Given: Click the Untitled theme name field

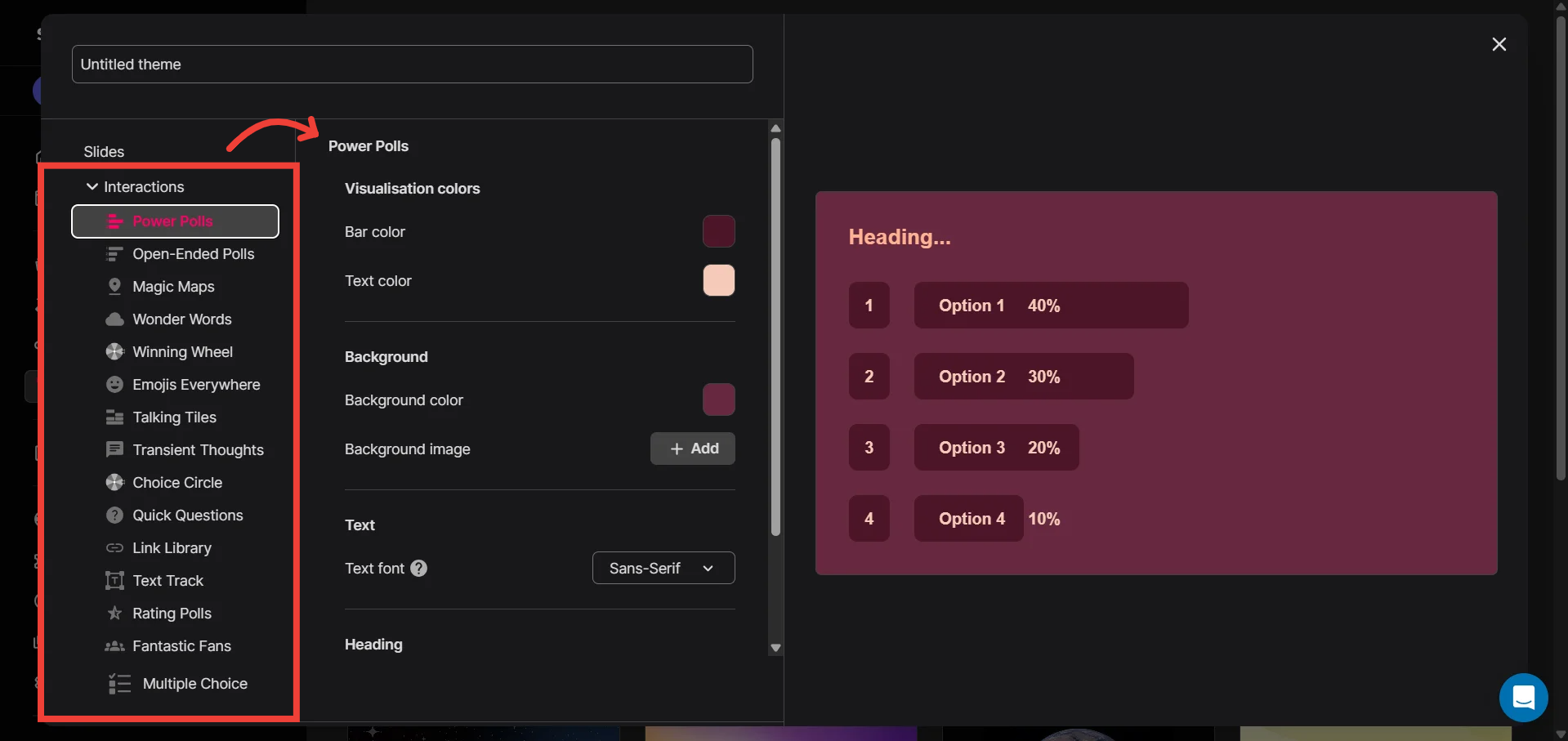Looking at the screenshot, I should (x=412, y=65).
